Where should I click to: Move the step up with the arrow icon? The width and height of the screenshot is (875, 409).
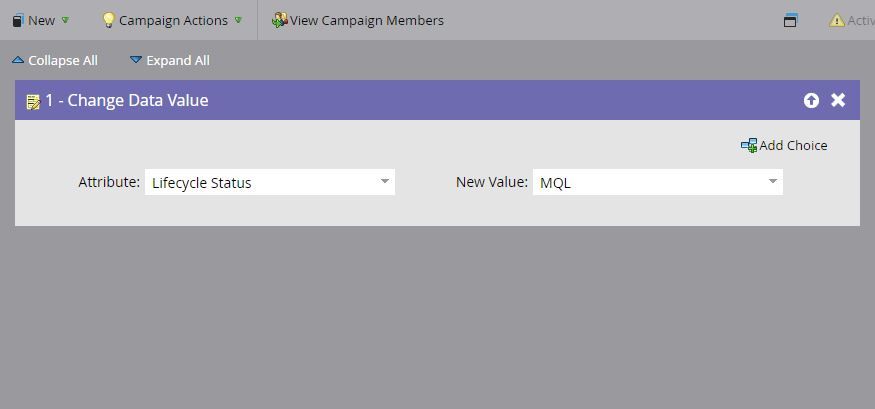pyautogui.click(x=811, y=100)
